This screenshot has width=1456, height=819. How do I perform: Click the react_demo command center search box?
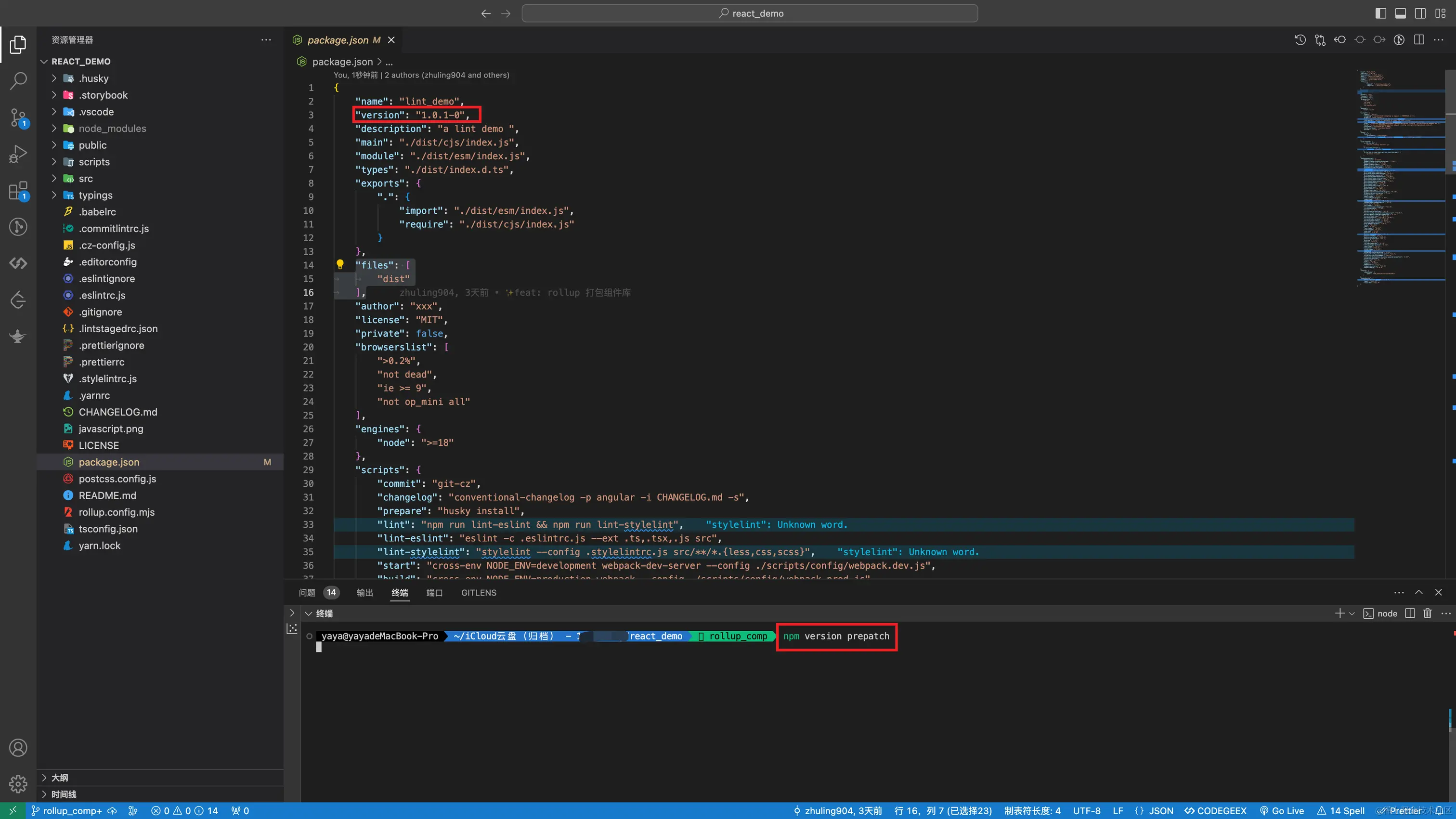(750, 13)
